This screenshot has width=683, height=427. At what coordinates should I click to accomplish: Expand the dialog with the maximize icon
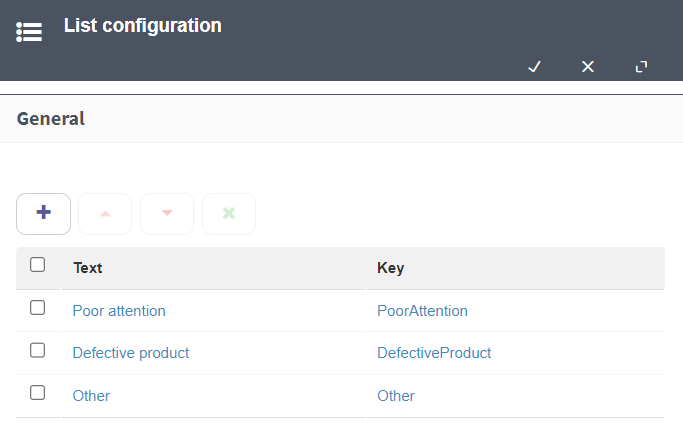tap(641, 67)
